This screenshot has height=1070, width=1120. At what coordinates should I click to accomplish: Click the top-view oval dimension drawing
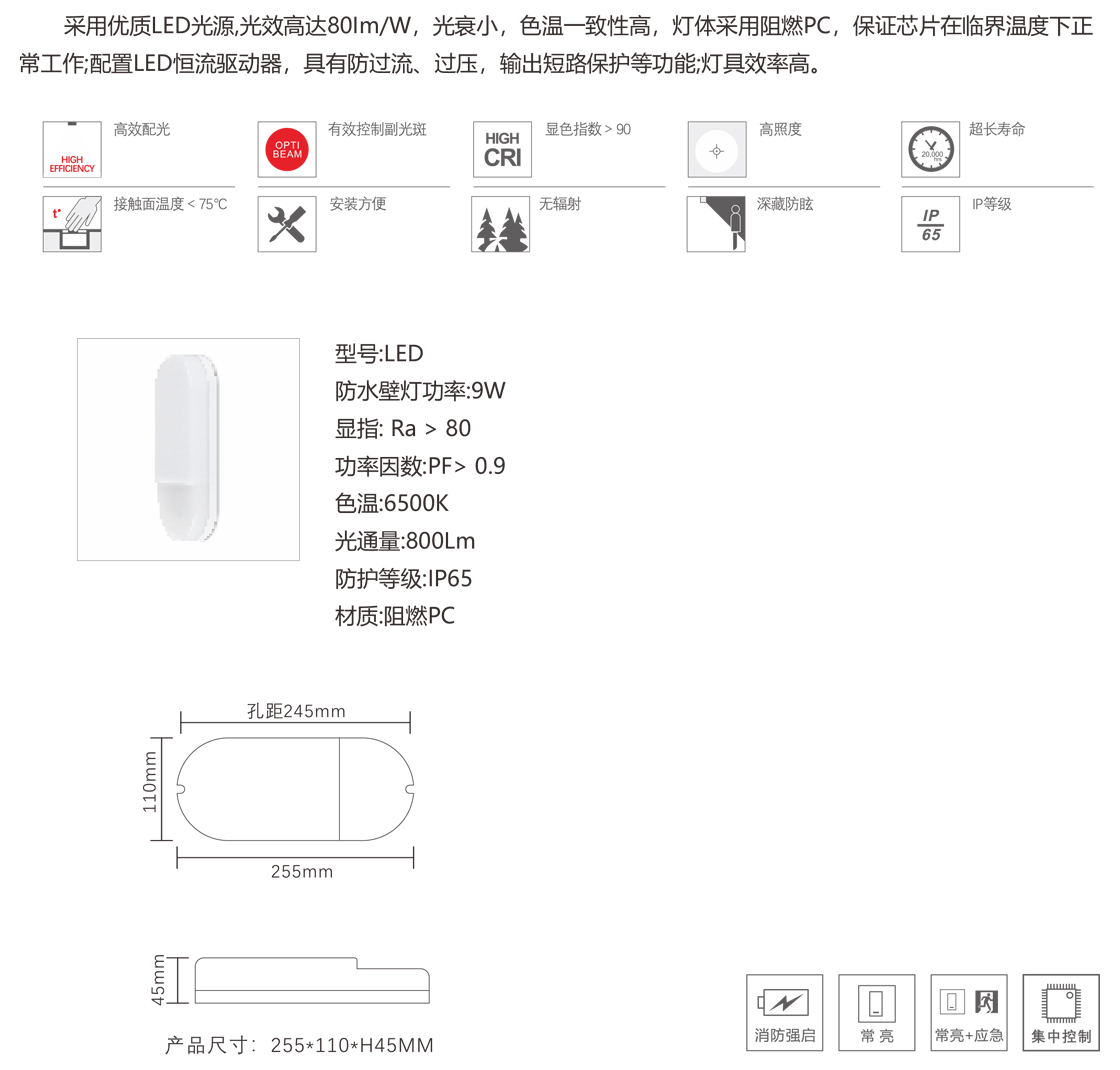[x=295, y=789]
